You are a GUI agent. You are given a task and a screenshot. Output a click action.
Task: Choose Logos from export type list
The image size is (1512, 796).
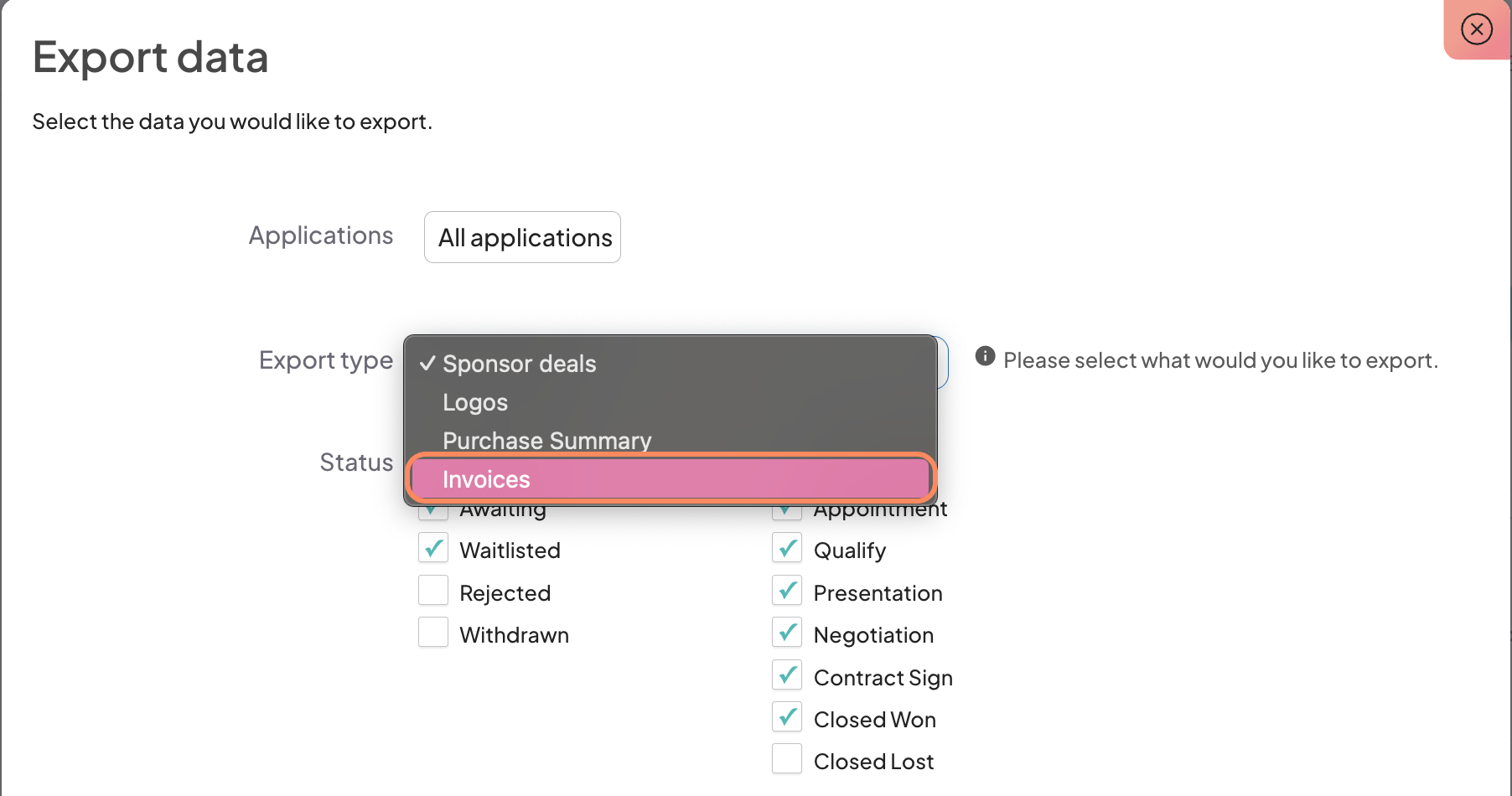click(475, 402)
